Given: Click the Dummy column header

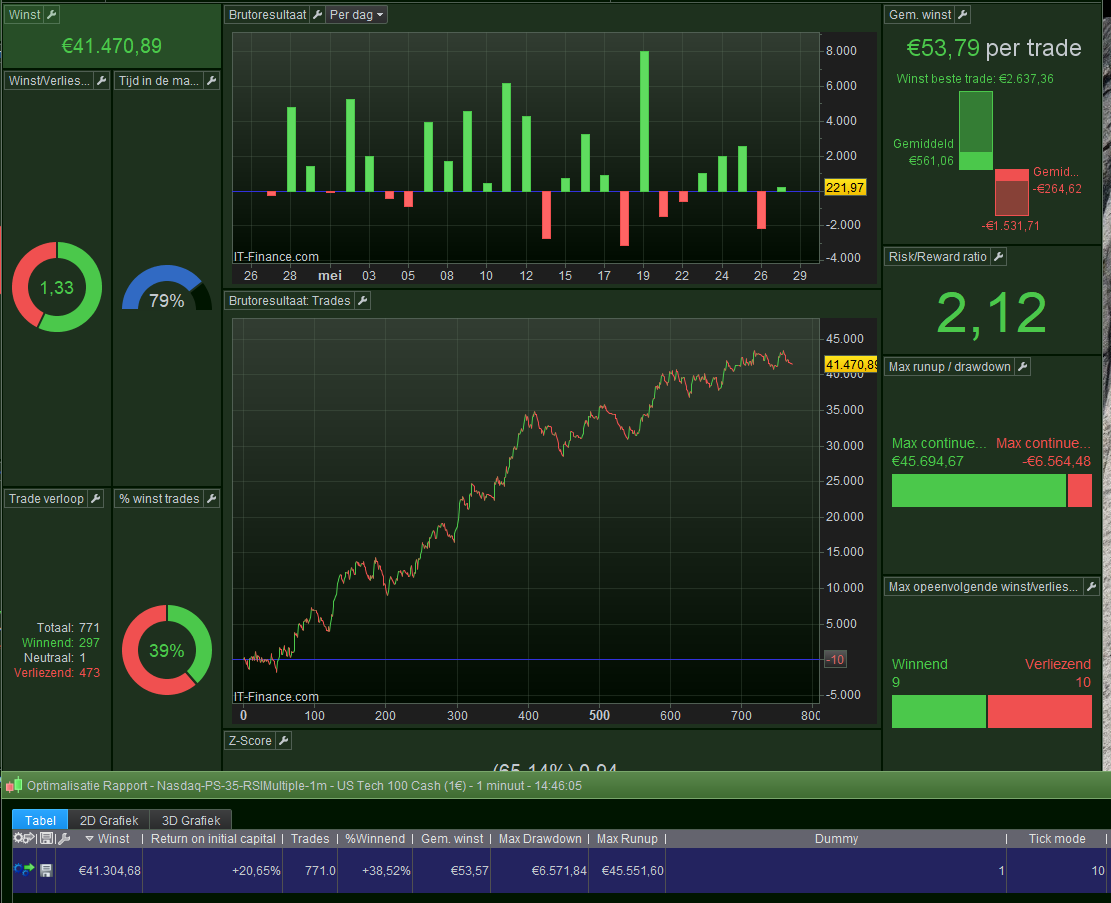Looking at the screenshot, I should point(836,838).
